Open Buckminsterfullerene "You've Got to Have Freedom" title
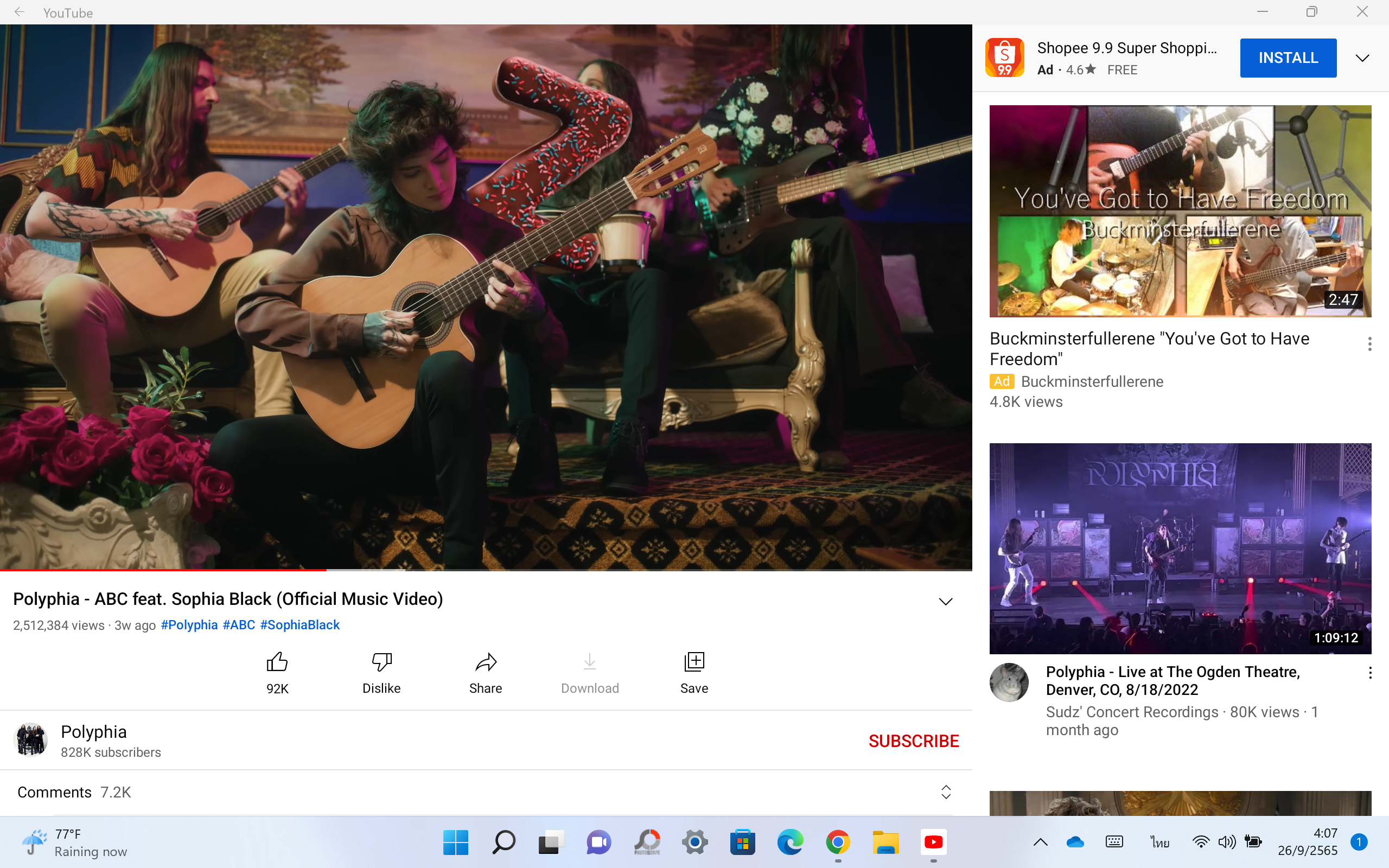 pyautogui.click(x=1149, y=348)
